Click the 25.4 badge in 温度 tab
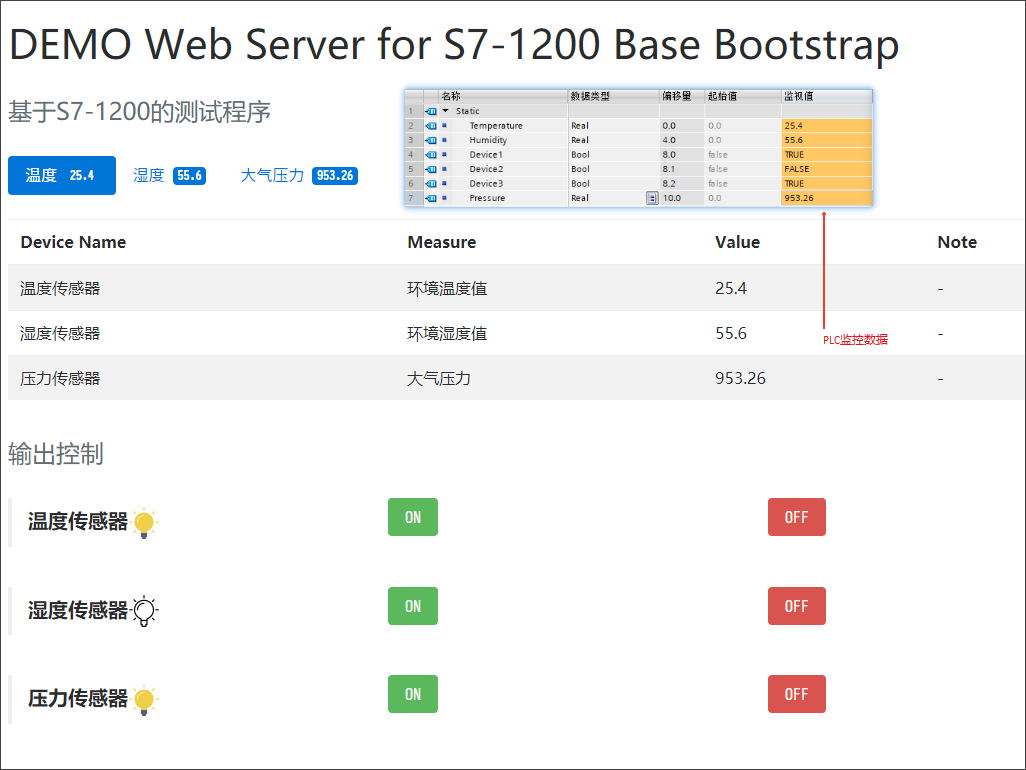 [82, 175]
